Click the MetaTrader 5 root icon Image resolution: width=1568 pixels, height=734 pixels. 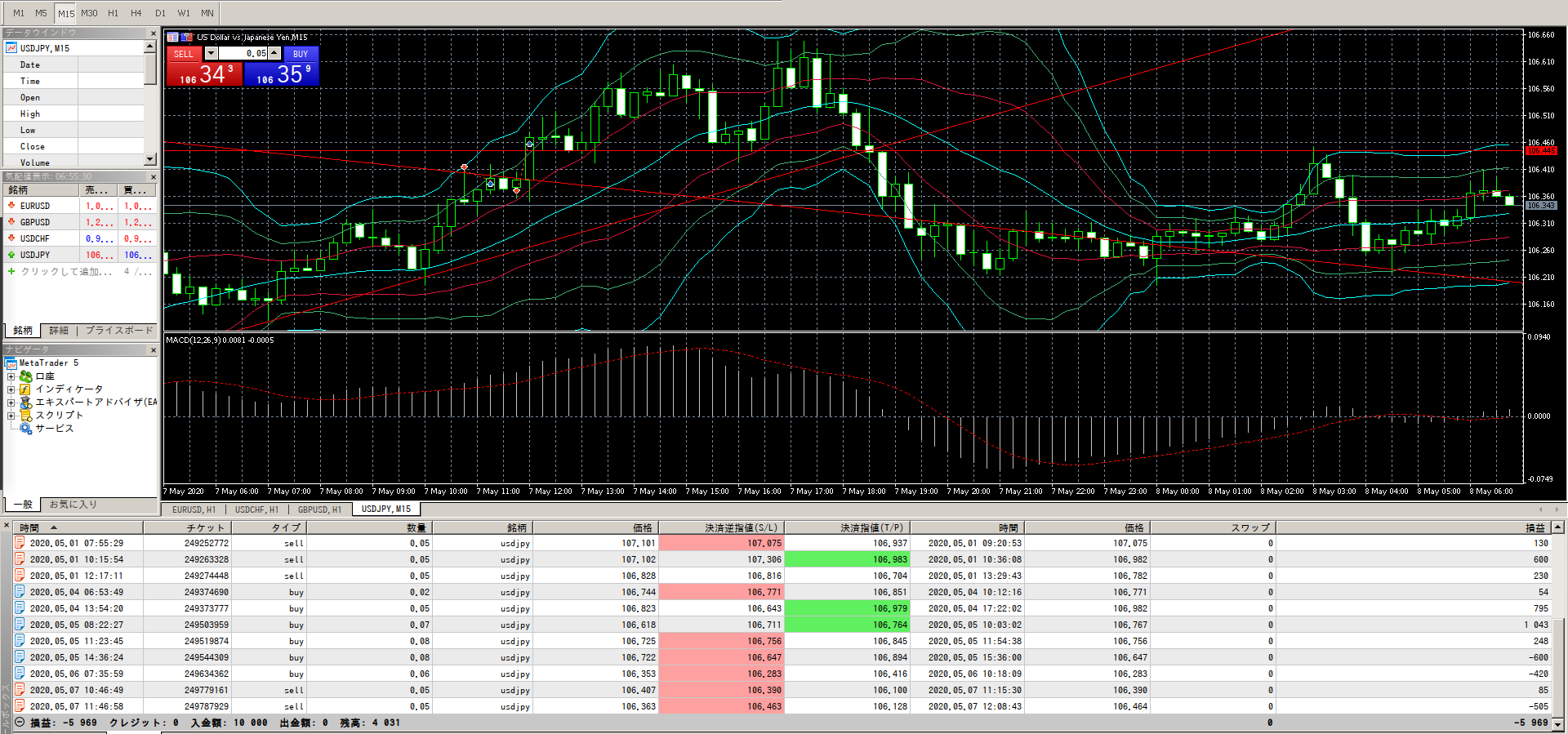[x=11, y=363]
